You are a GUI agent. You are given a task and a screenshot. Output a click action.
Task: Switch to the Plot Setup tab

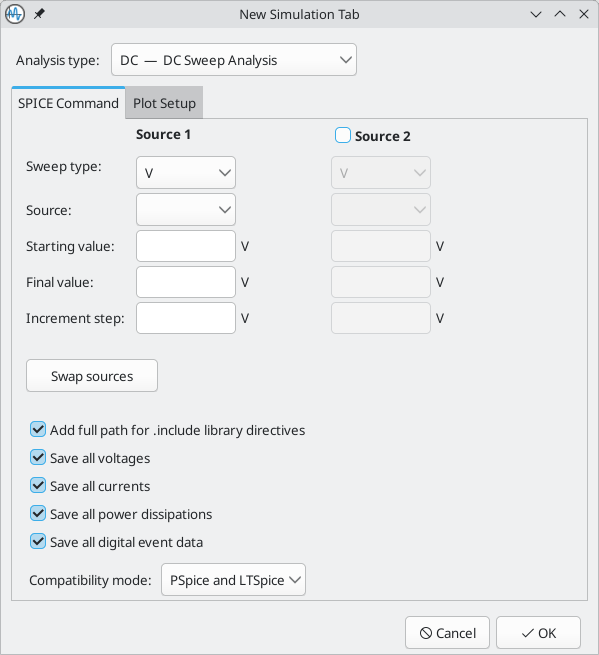[x=164, y=103]
